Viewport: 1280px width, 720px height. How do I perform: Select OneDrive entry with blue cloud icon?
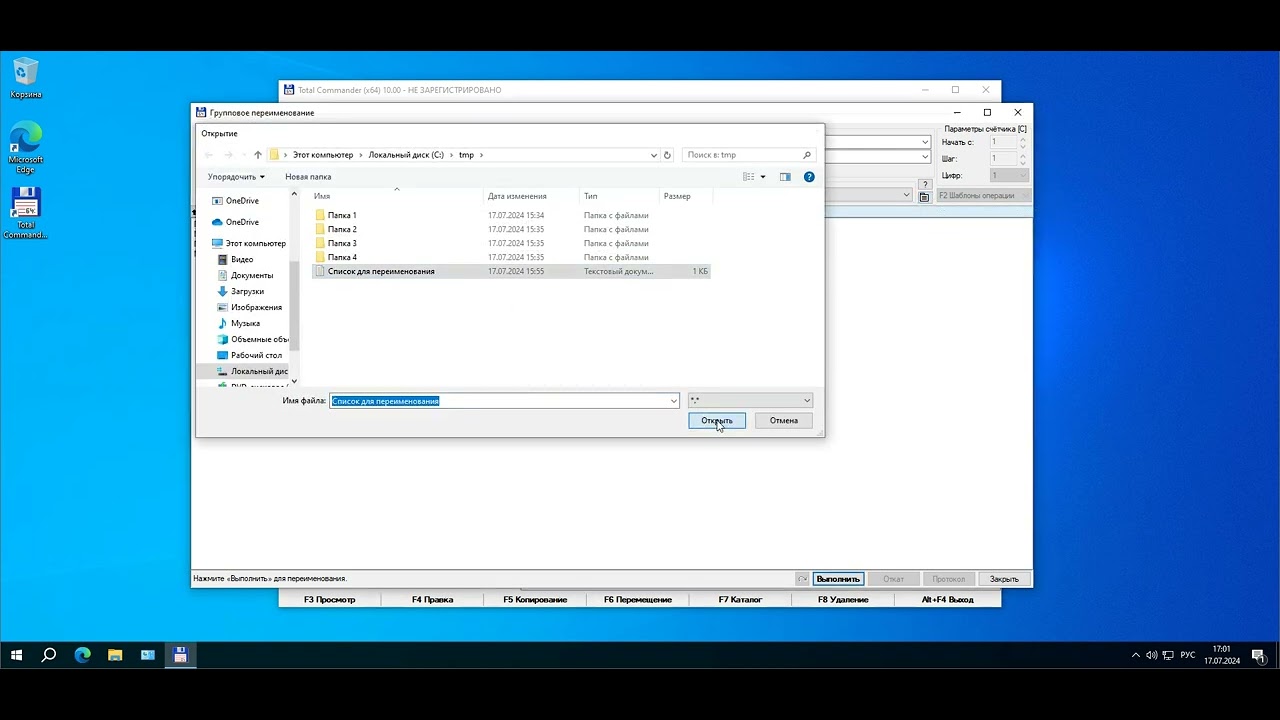[235, 222]
